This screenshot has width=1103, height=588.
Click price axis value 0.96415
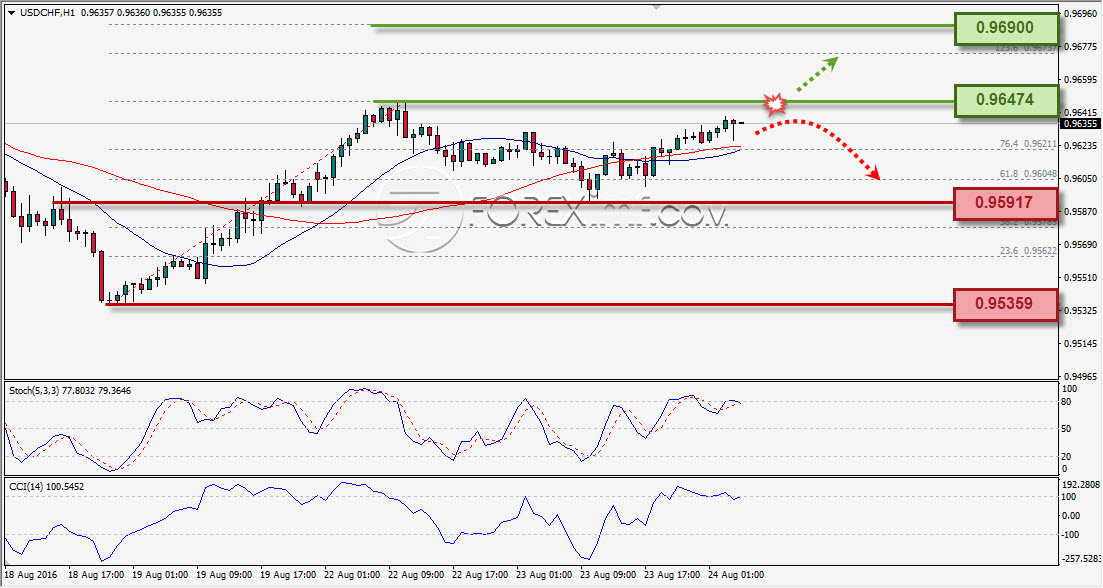point(1082,113)
